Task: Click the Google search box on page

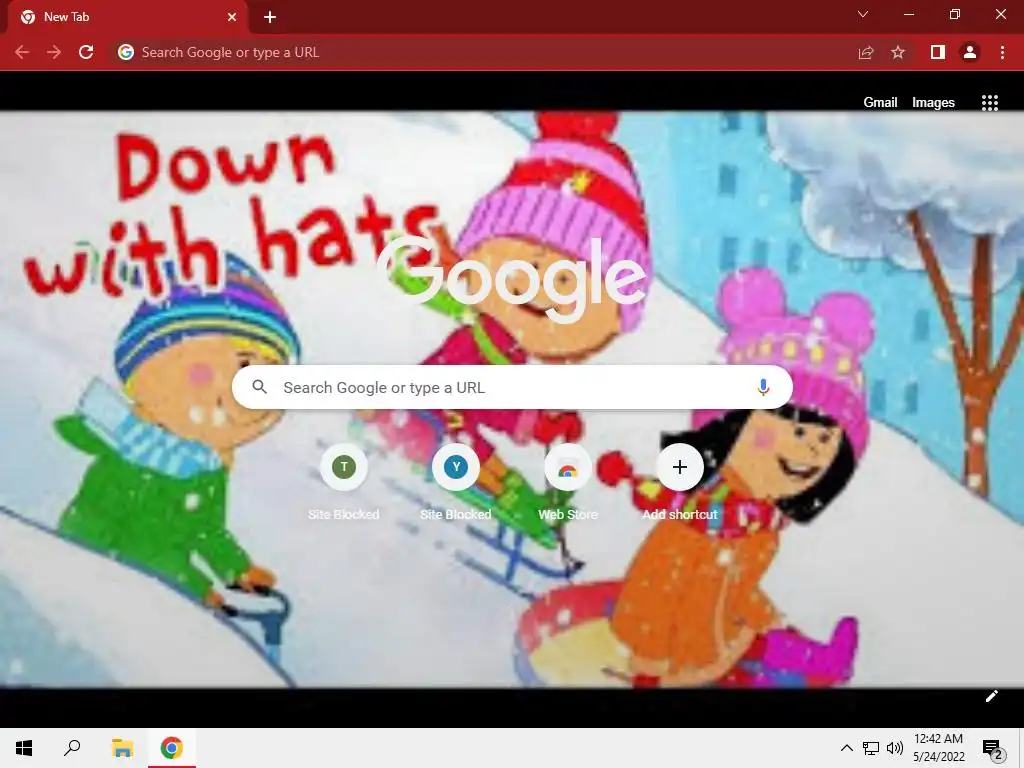Action: click(512, 387)
